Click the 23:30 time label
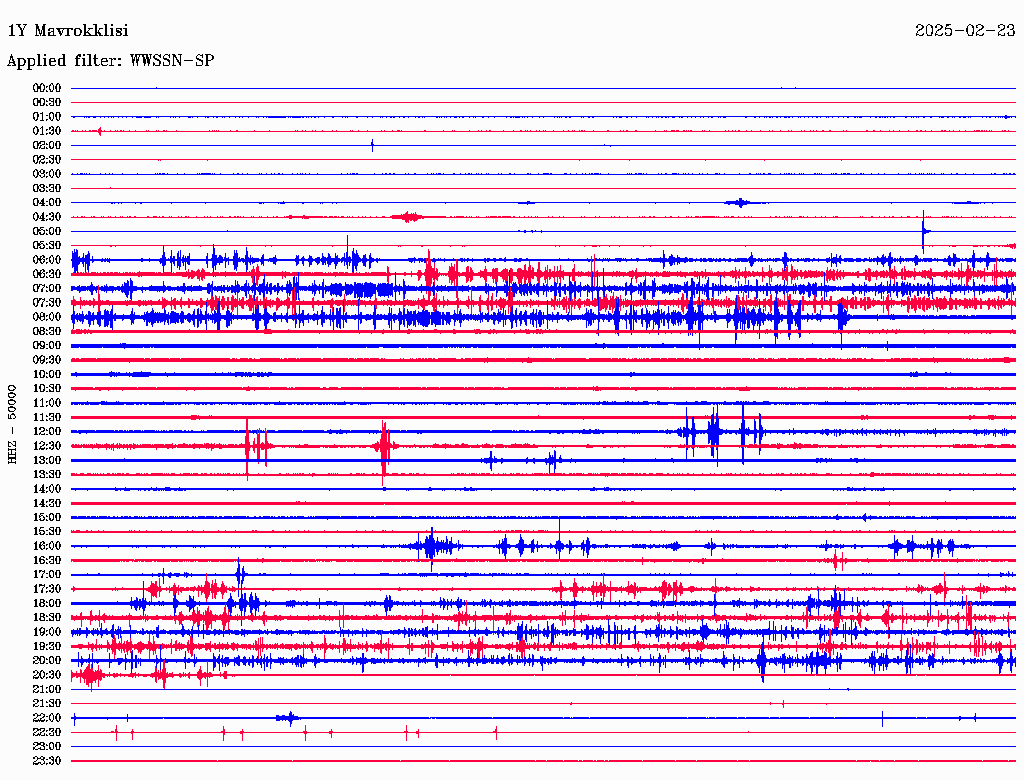This screenshot has width=1024, height=780. (x=46, y=761)
